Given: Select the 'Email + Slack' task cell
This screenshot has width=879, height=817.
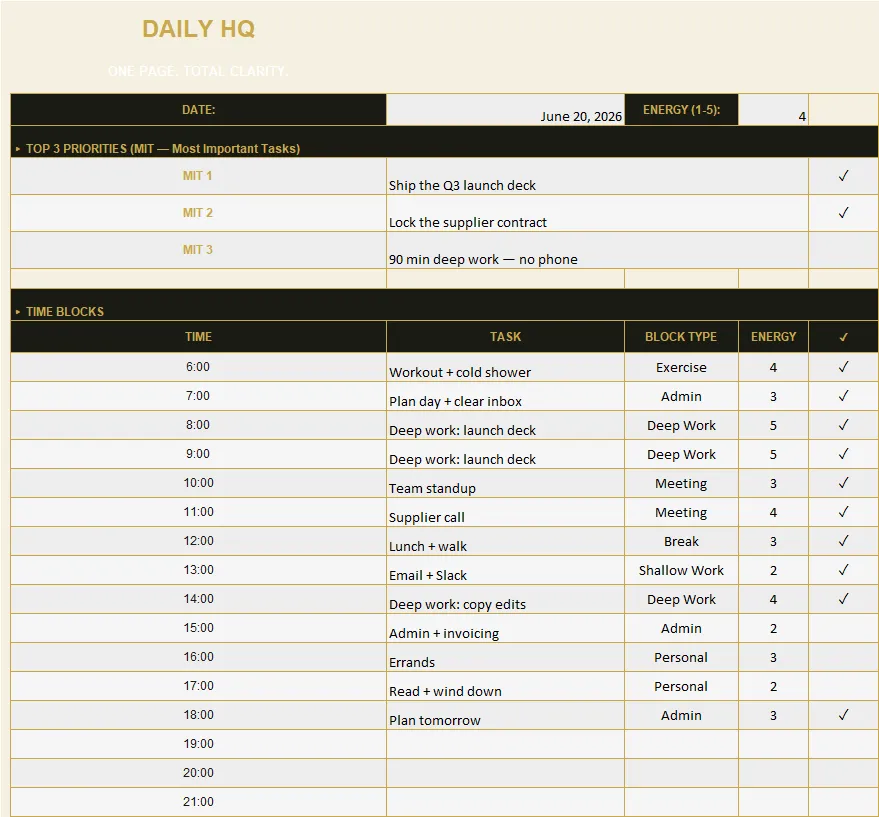Looking at the screenshot, I should (505, 570).
